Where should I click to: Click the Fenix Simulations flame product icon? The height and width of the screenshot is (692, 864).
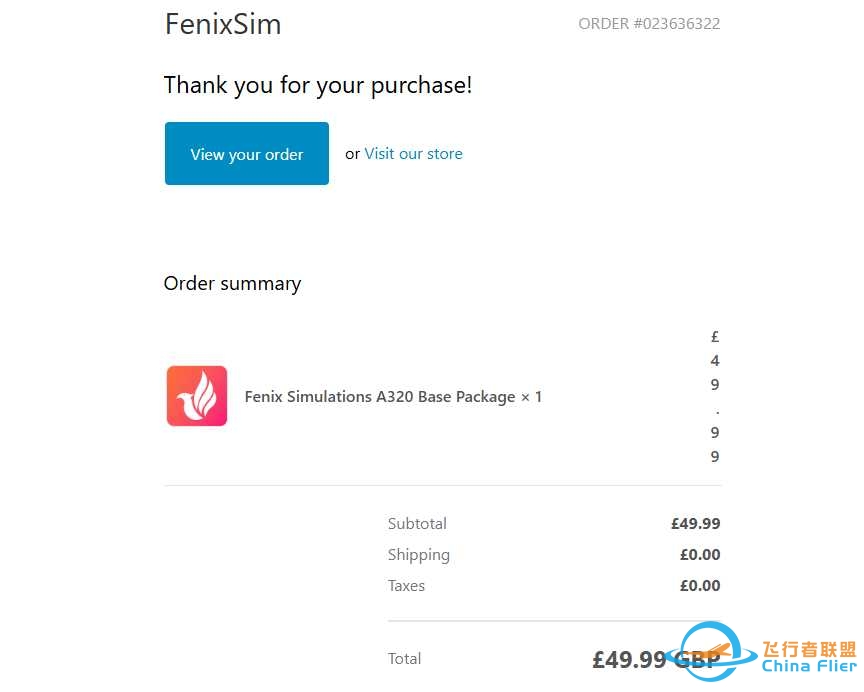coord(197,396)
